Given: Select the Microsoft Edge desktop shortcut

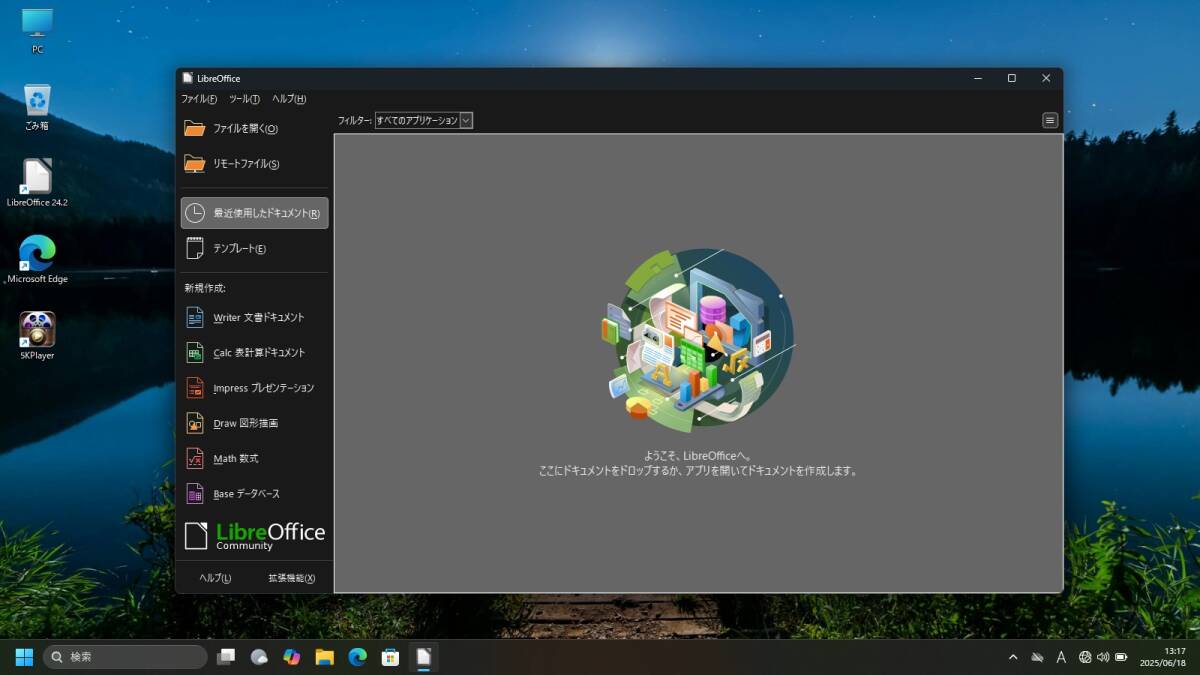Looking at the screenshot, I should [37, 259].
